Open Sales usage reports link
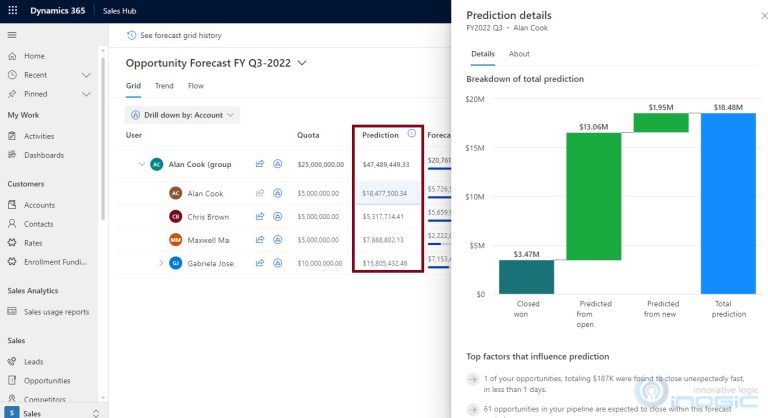 (56, 312)
